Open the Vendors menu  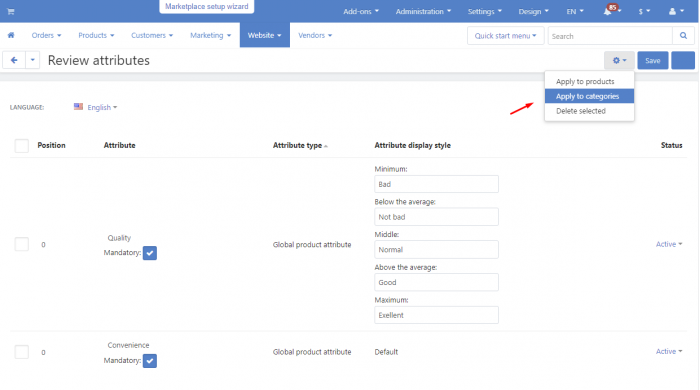pyautogui.click(x=315, y=35)
